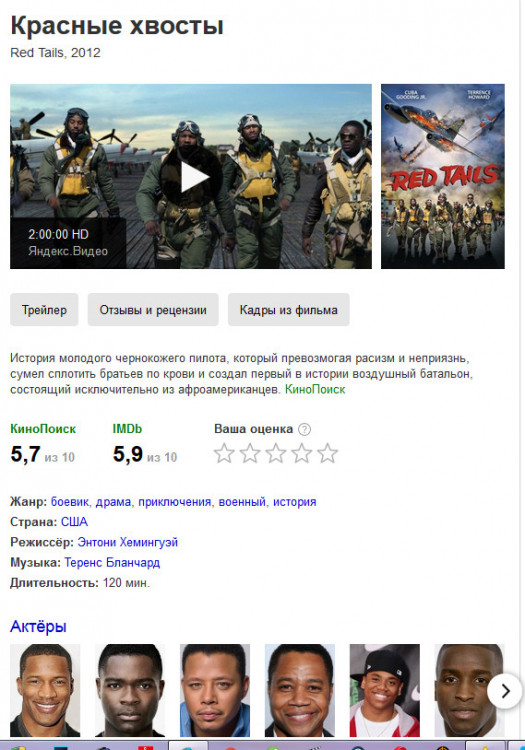
Task: Select the actor wearing black cap
Action: 384,690
